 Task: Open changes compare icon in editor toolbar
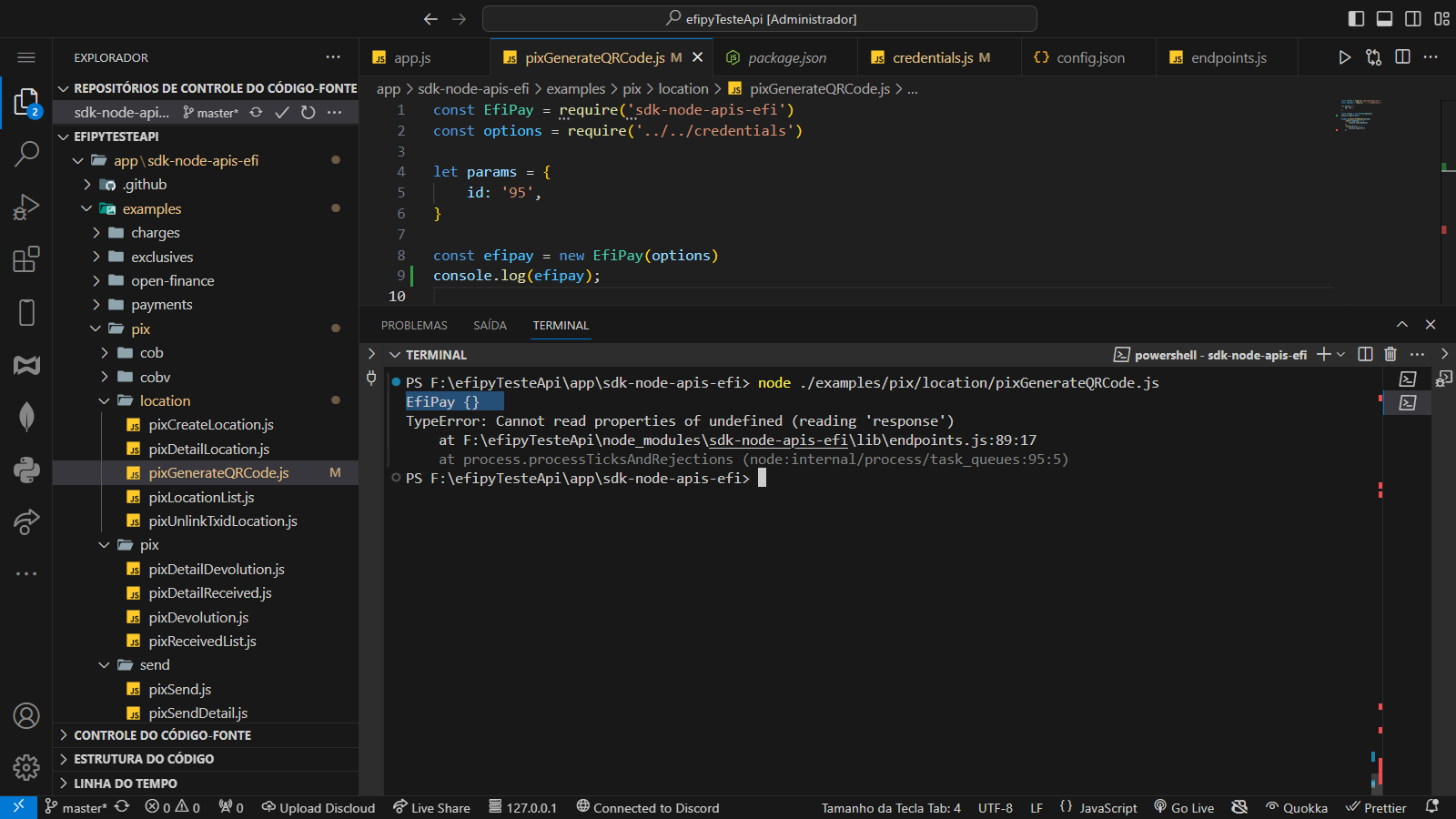(x=1373, y=57)
